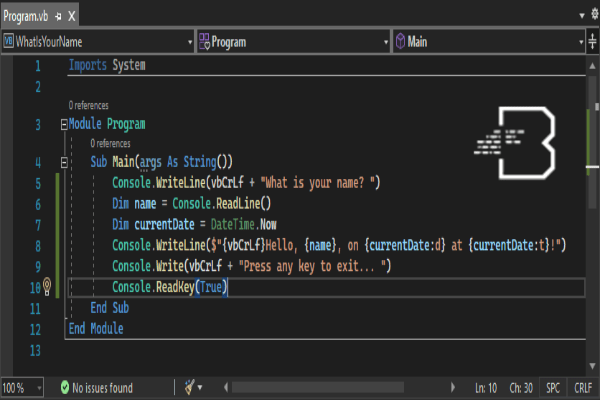
Task: Open the 0 references link above Sub Main
Action: coord(110,144)
